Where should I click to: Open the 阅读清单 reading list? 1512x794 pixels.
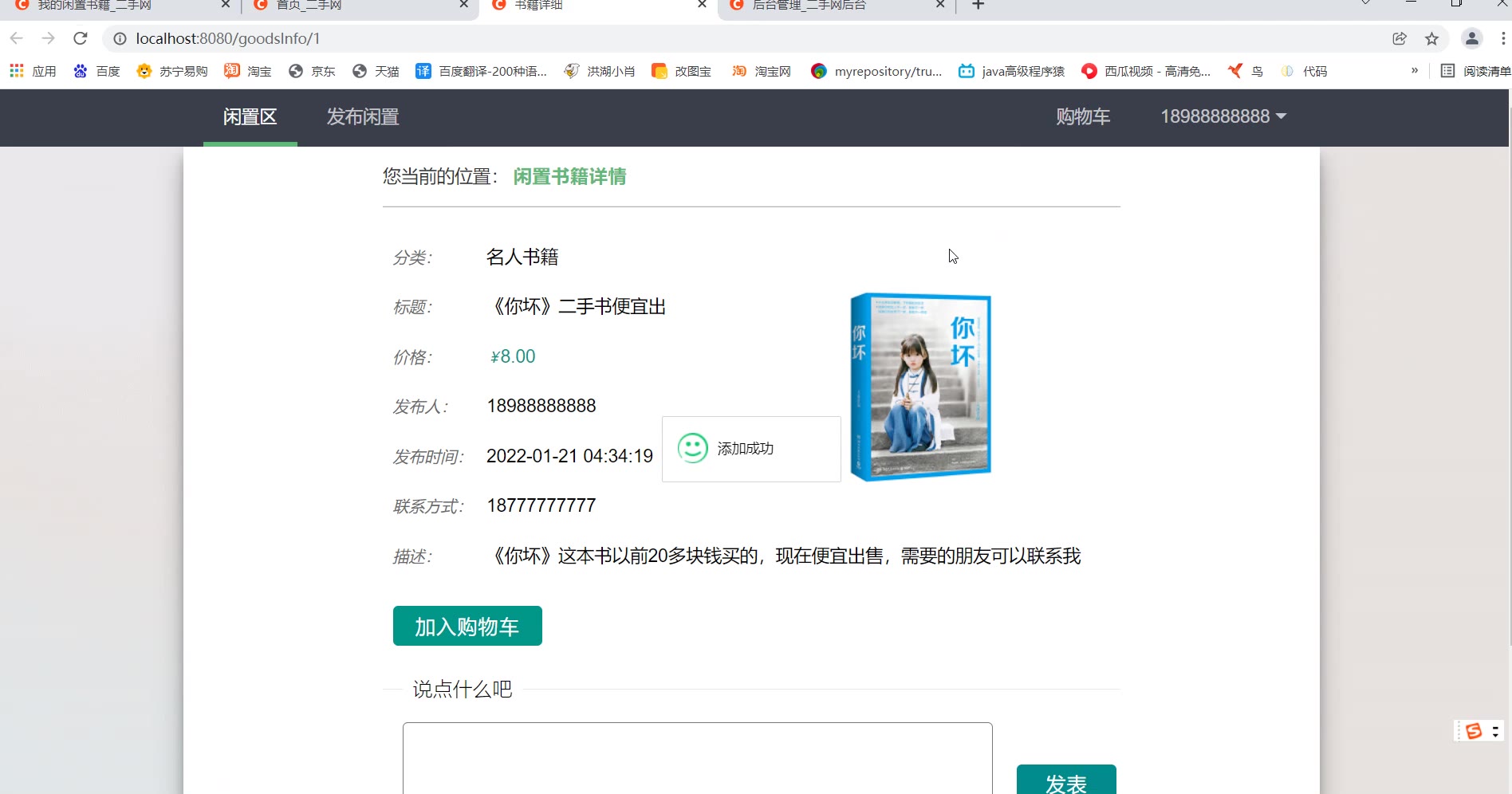1475,71
